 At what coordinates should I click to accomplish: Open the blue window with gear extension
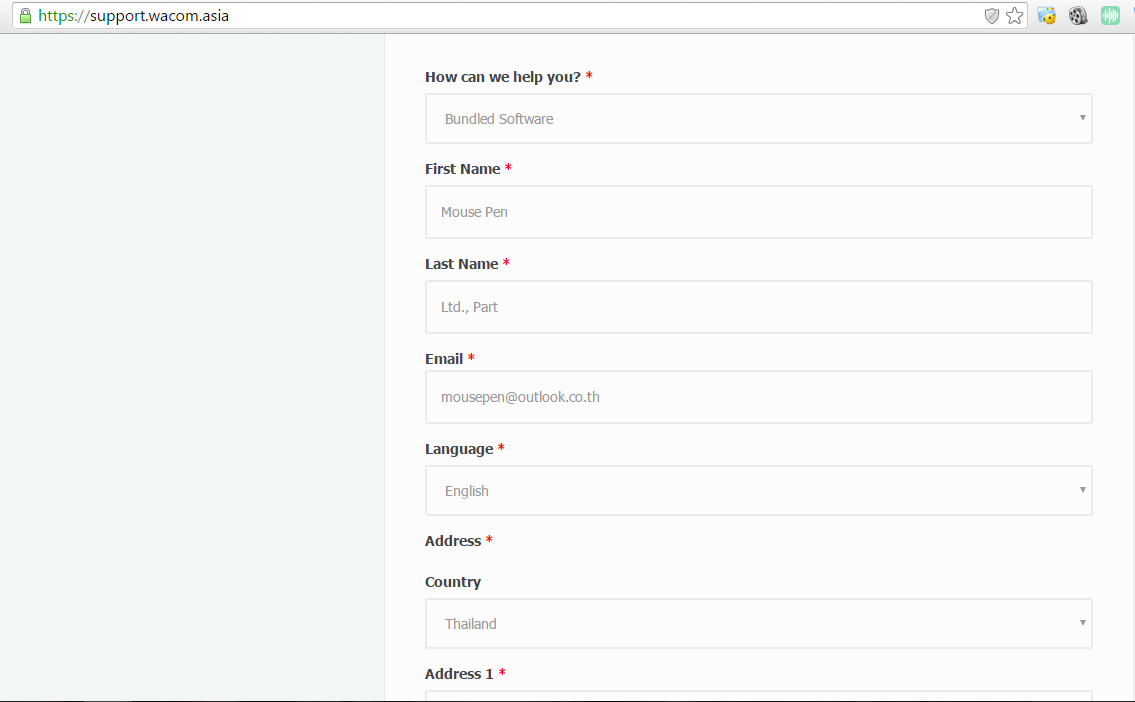click(x=1047, y=15)
